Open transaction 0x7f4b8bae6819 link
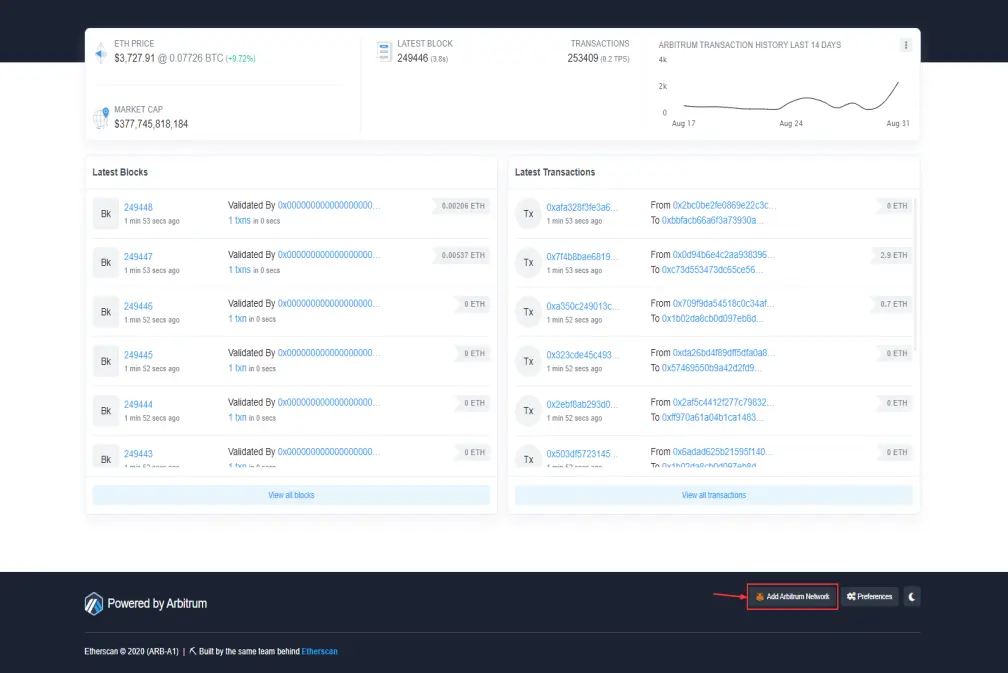Image resolution: width=1008 pixels, height=673 pixels. [x=582, y=256]
